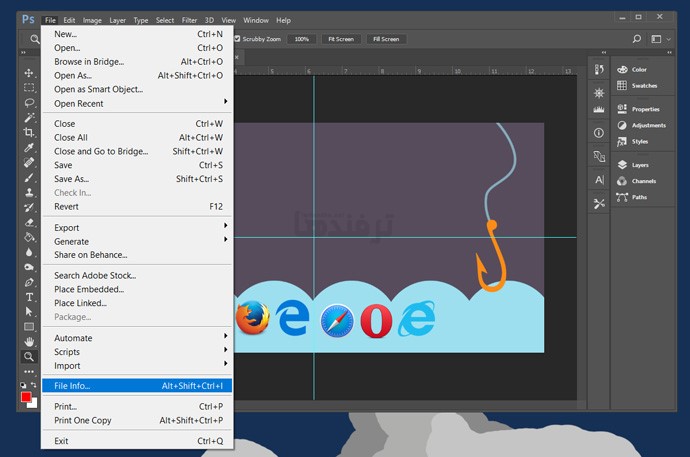Click the Firefox logo on canvas
The height and width of the screenshot is (457, 690).
253,318
